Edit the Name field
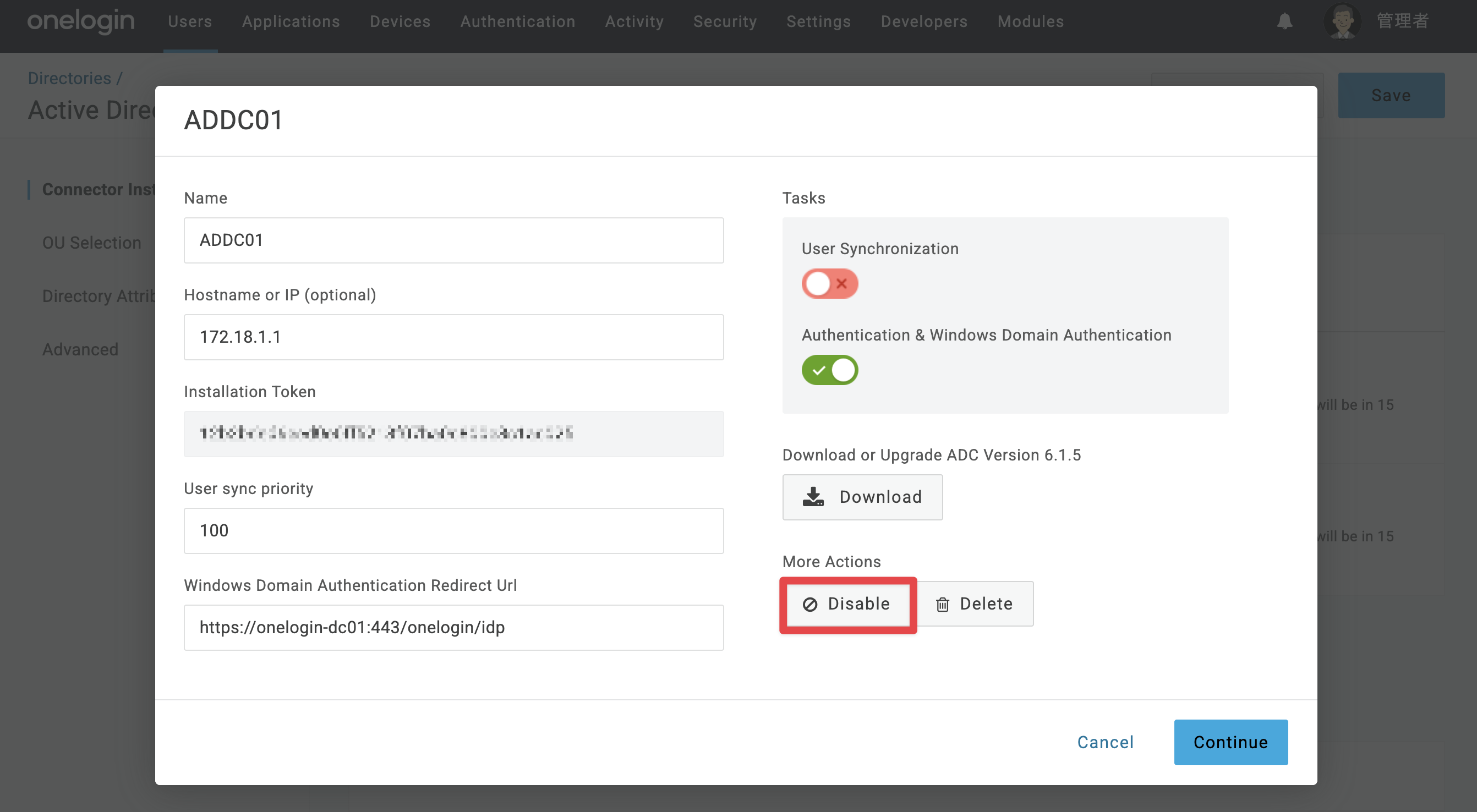Viewport: 1477px width, 812px height. pyautogui.click(x=453, y=240)
